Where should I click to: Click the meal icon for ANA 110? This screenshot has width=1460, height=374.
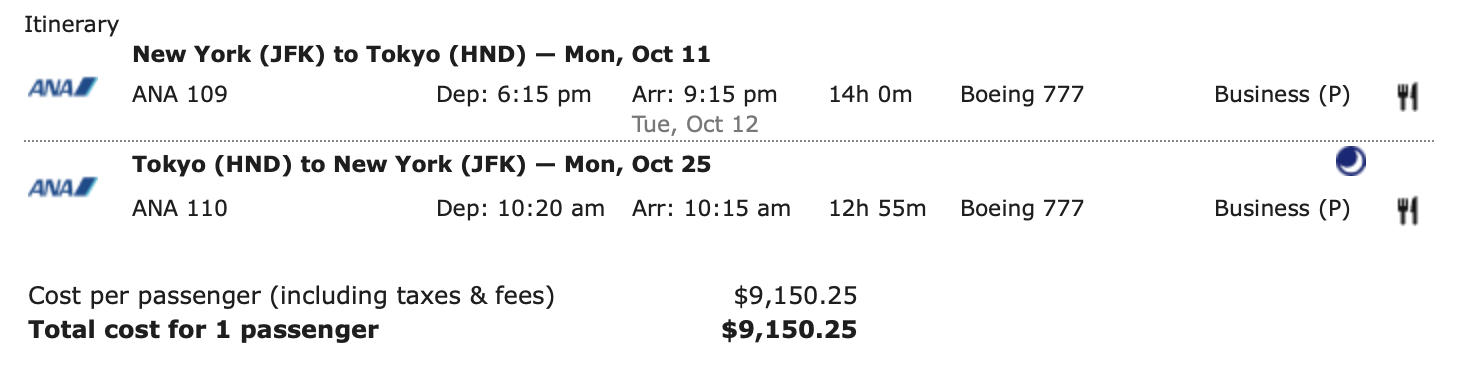click(x=1408, y=210)
